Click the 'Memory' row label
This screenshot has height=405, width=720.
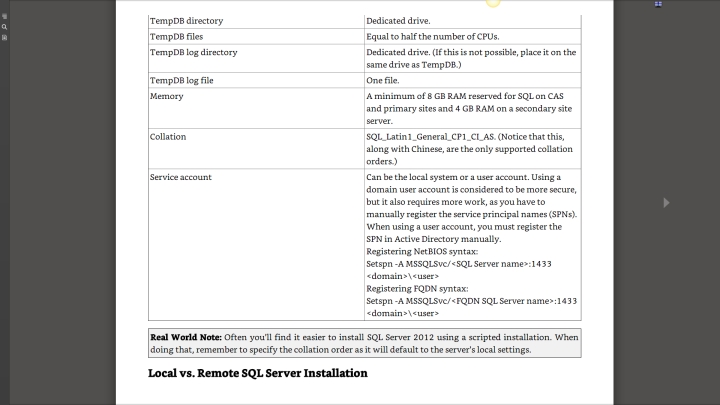click(165, 95)
